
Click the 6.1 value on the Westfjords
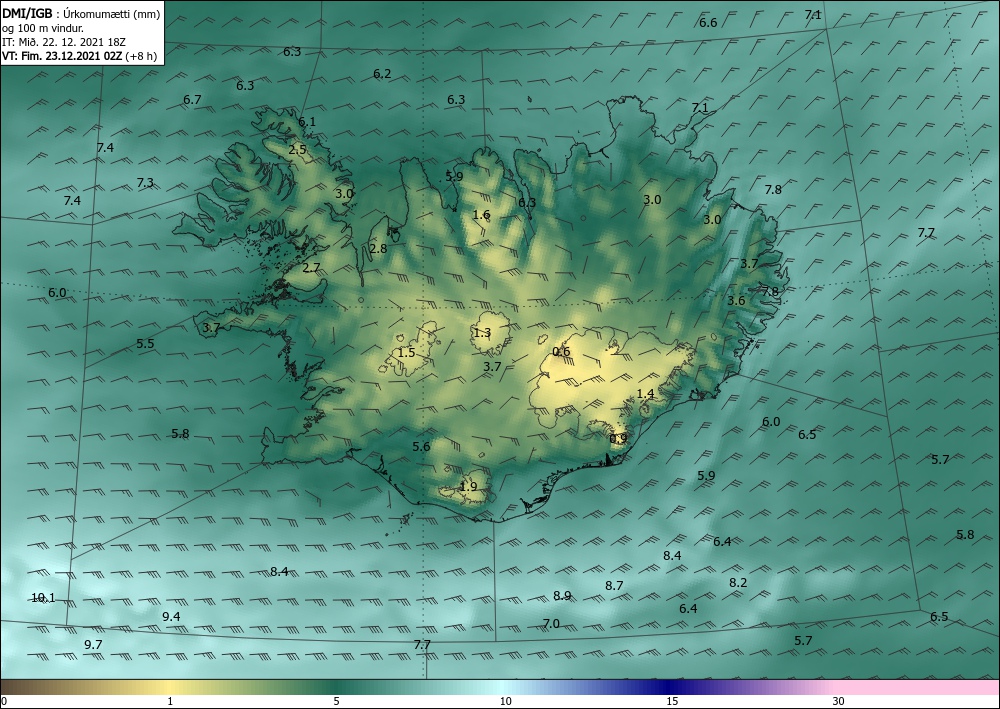(x=307, y=122)
